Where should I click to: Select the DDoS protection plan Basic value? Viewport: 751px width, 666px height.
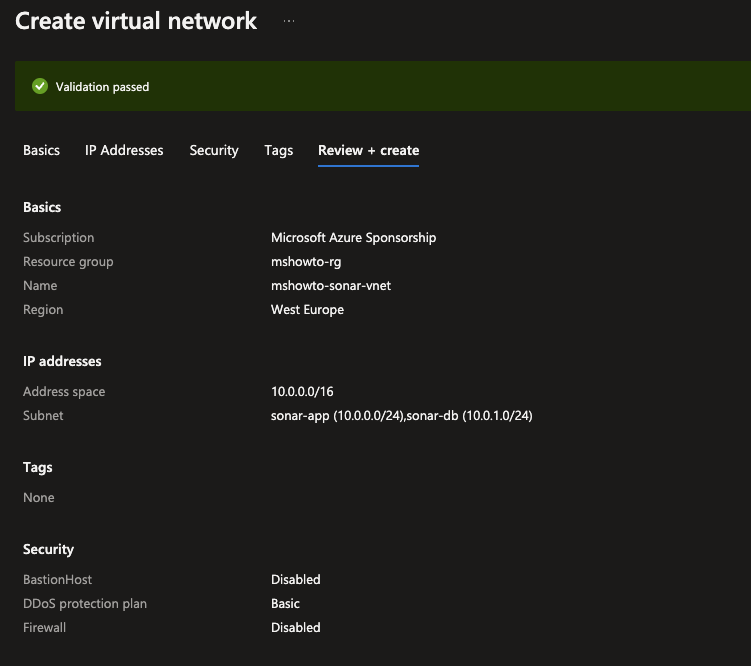click(285, 604)
